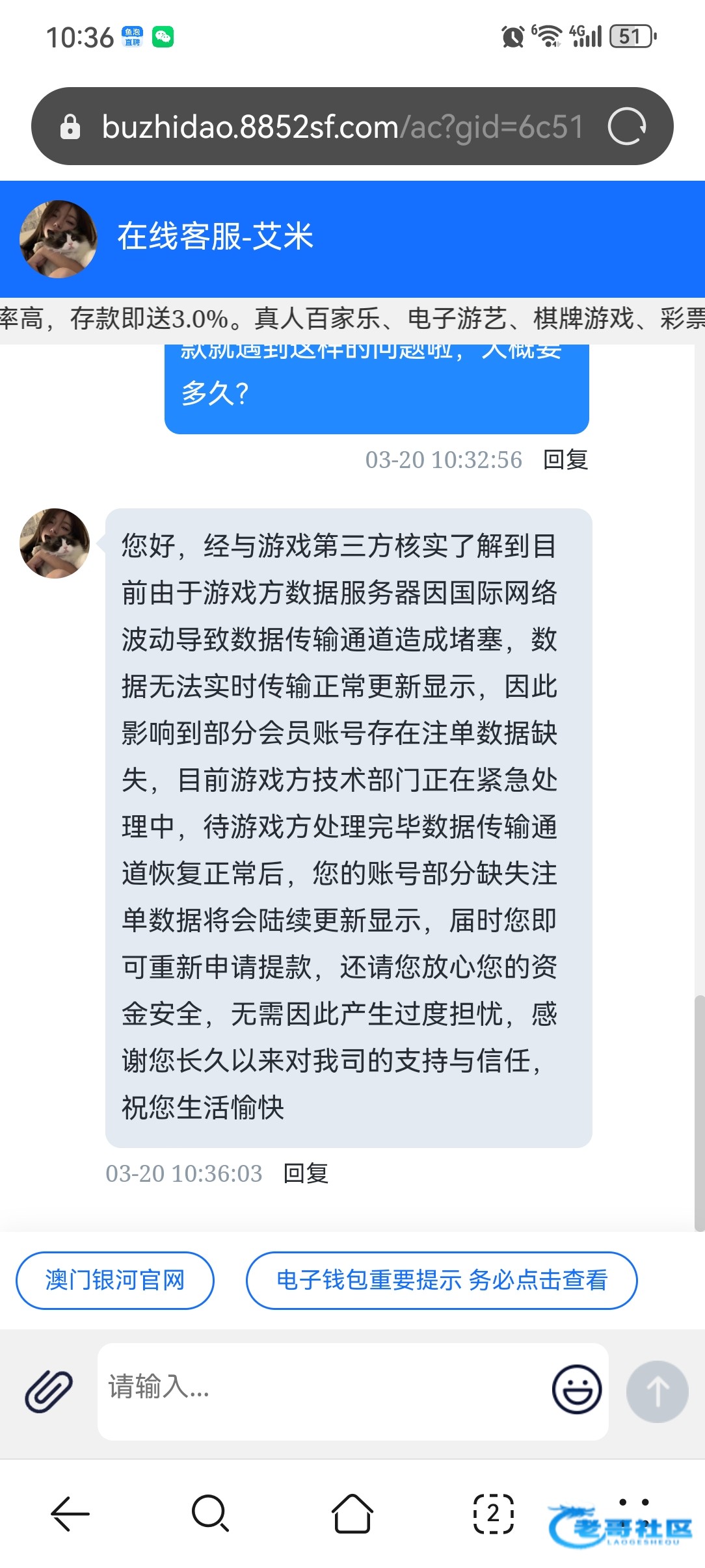Open the 澳门银河官网 quick link
The width and height of the screenshot is (705, 1568).
tap(115, 1280)
